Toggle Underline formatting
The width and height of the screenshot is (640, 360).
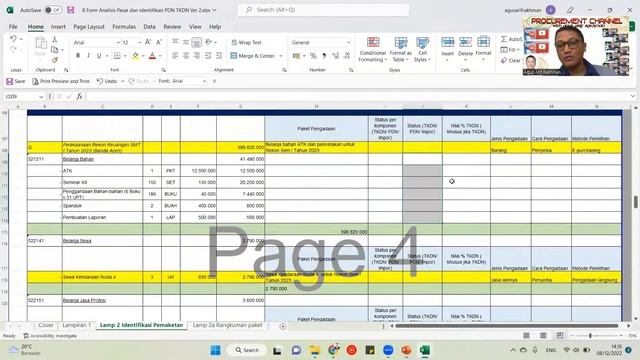(x=99, y=56)
